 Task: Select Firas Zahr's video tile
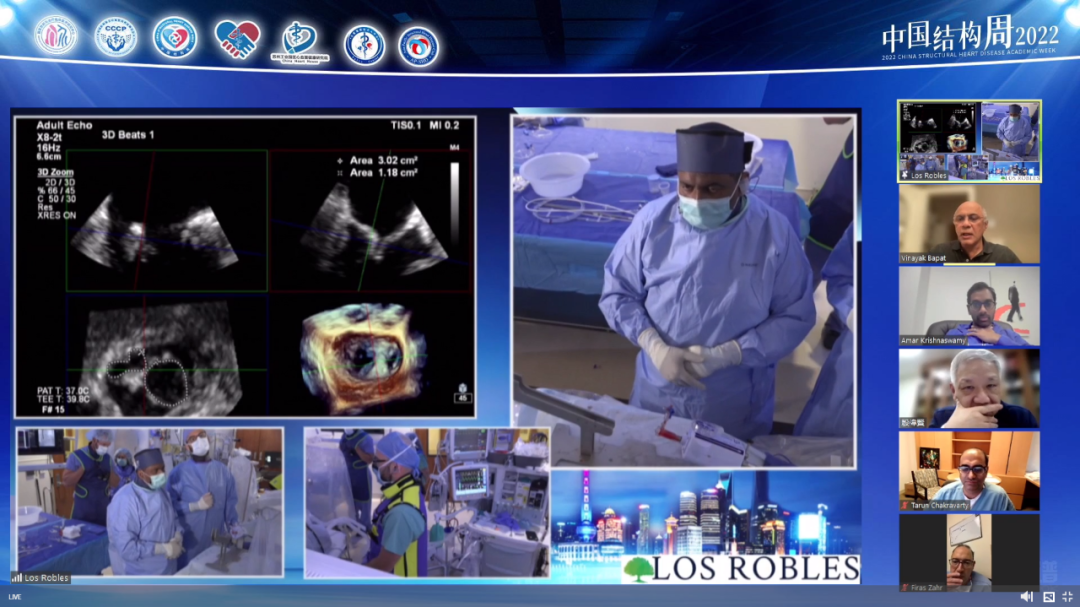pyautogui.click(x=968, y=552)
